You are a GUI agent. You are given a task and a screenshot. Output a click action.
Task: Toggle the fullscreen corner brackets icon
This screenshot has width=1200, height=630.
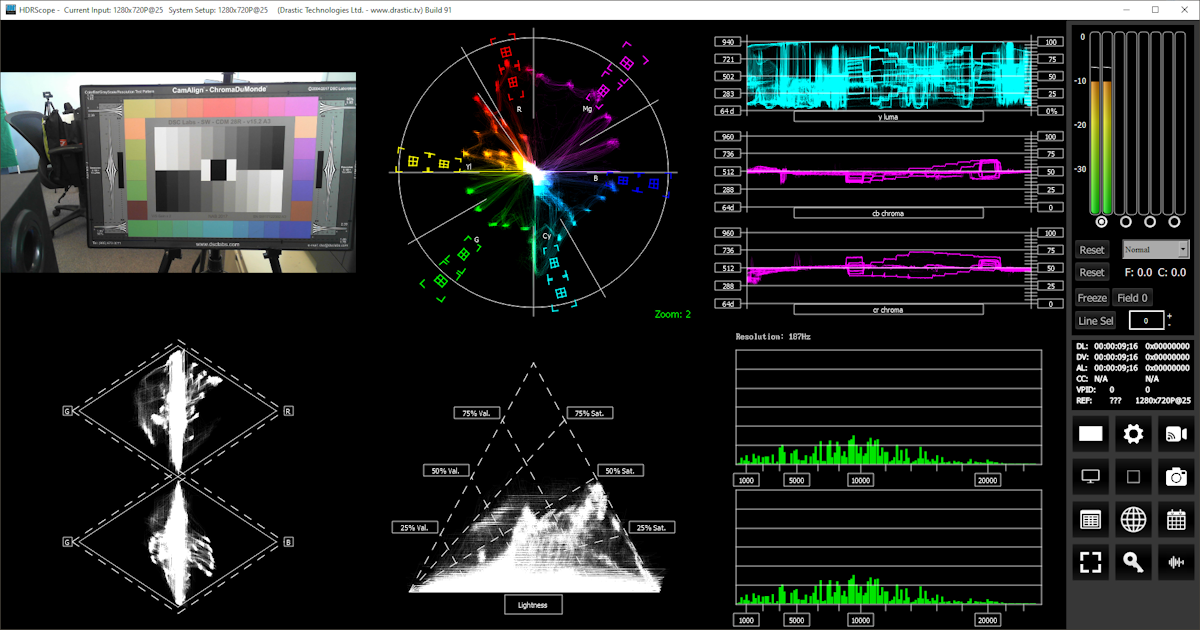point(1090,563)
